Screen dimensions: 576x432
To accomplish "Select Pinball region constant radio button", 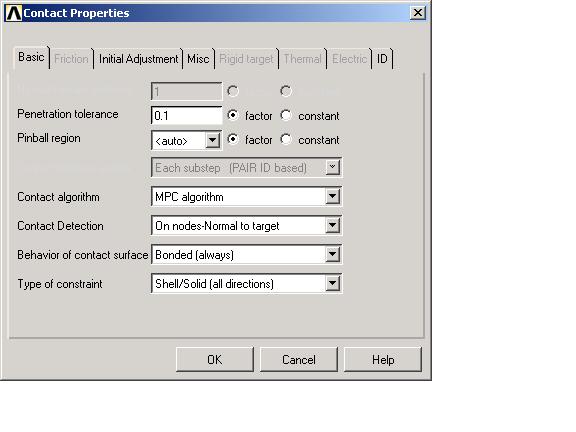I will 286,140.
